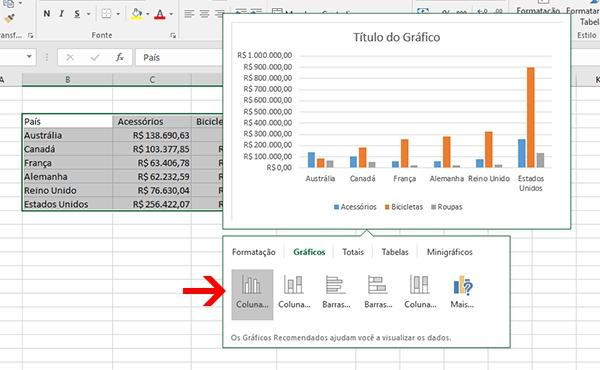
Task: Select cell with R$ 256.422,07
Action: click(152, 204)
